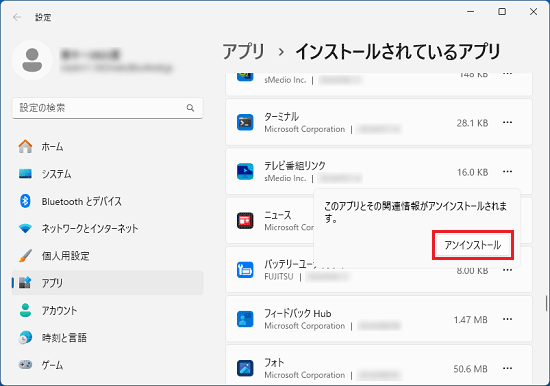The height and width of the screenshot is (386, 550).
Task: Open more options for バッテリーユーティリティ
Action: 507,270
